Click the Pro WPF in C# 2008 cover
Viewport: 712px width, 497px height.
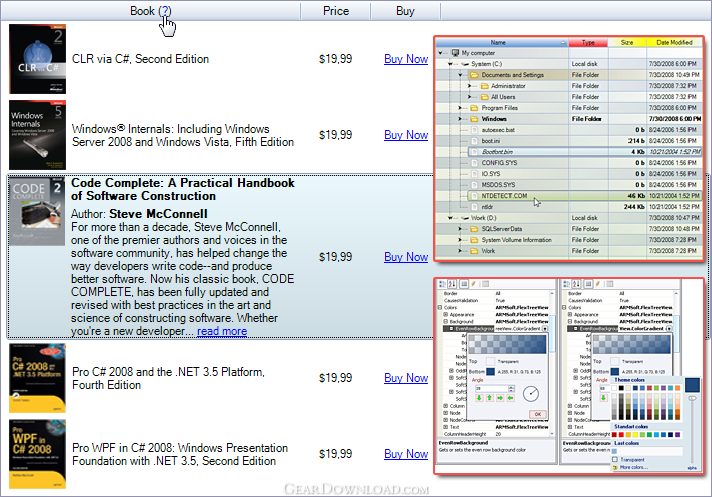tap(37, 454)
